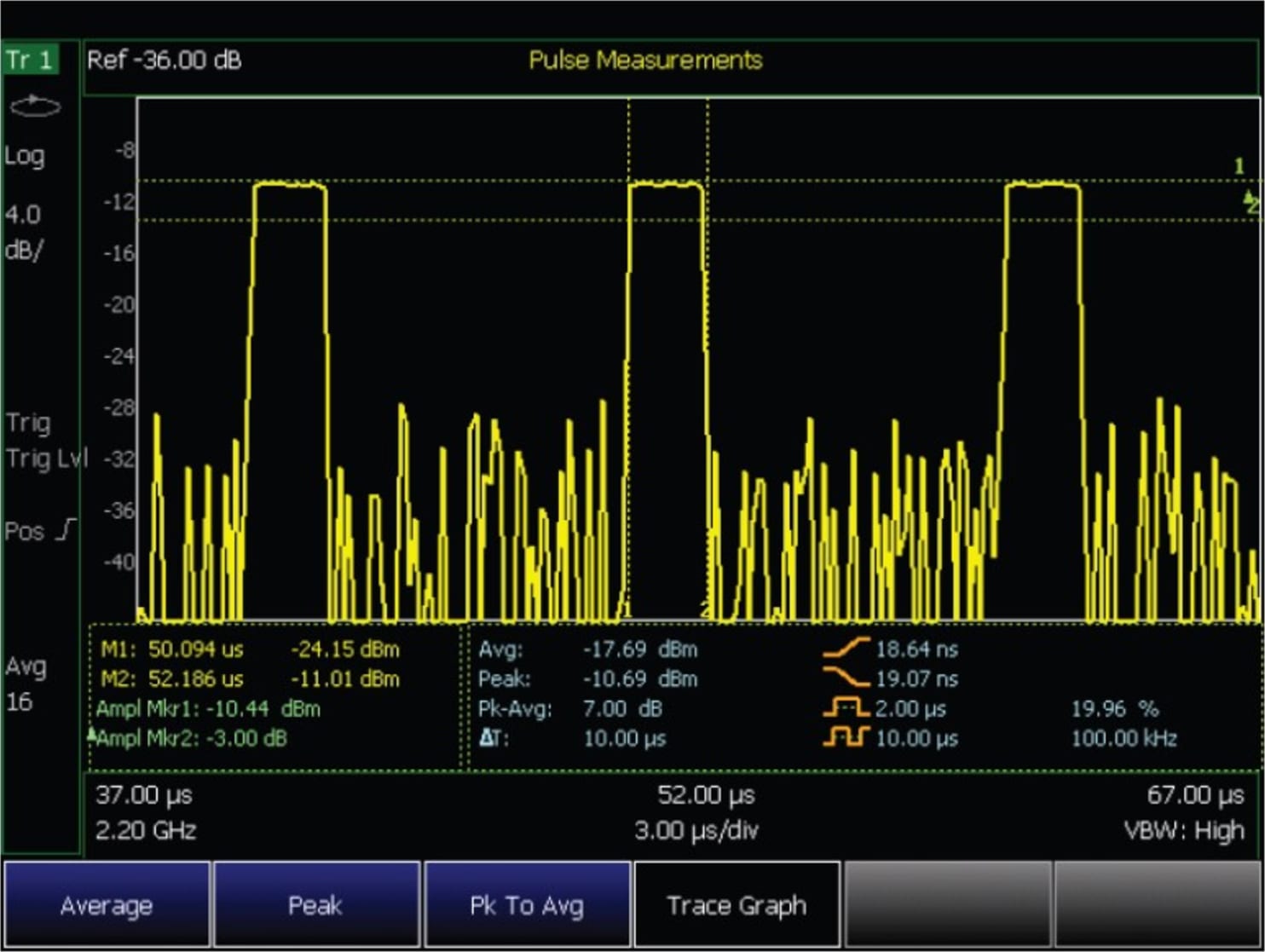This screenshot has width=1265, height=952.
Task: Switch to the Trace Graph view
Action: 736,905
